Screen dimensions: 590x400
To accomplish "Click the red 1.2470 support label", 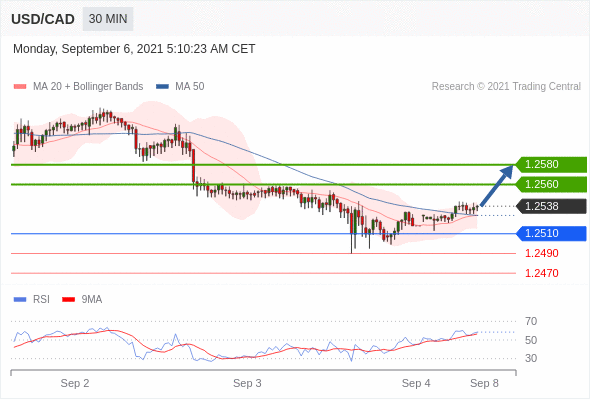I will 542,273.
